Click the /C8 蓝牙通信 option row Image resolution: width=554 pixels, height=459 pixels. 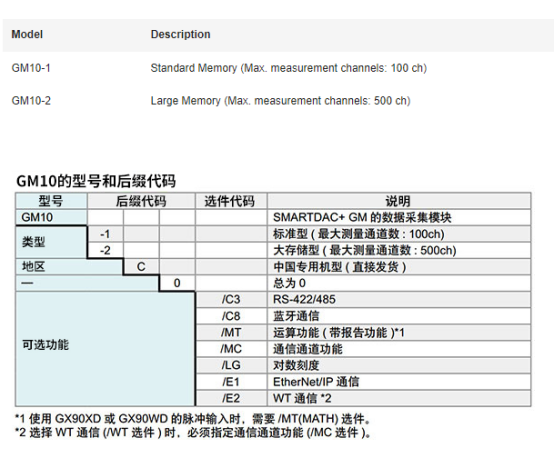point(363,316)
